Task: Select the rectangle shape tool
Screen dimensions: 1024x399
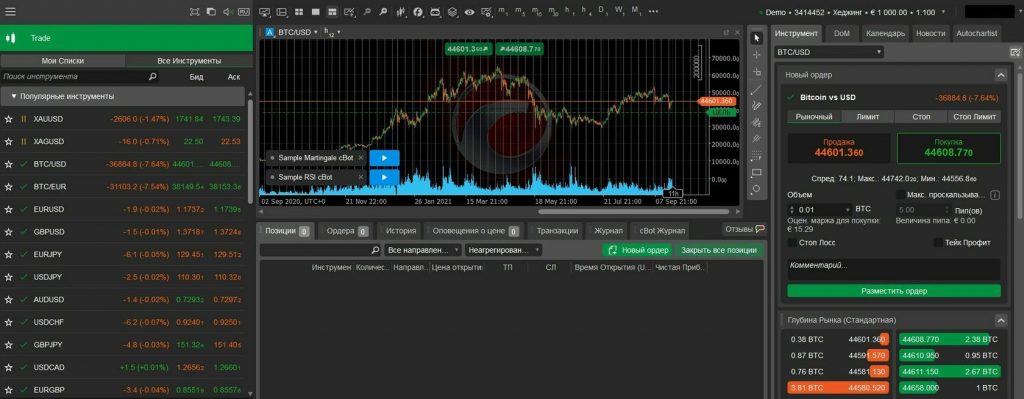Action: pos(757,173)
